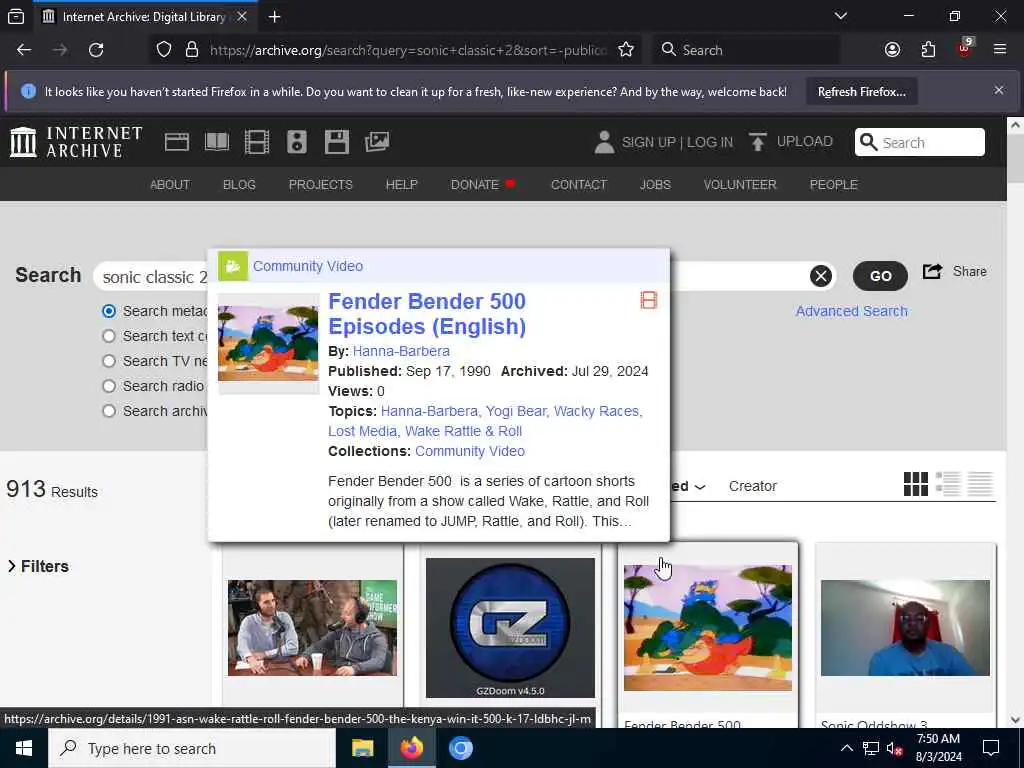Switch to compact list view
Image resolution: width=1024 pixels, height=768 pixels.
click(x=980, y=484)
